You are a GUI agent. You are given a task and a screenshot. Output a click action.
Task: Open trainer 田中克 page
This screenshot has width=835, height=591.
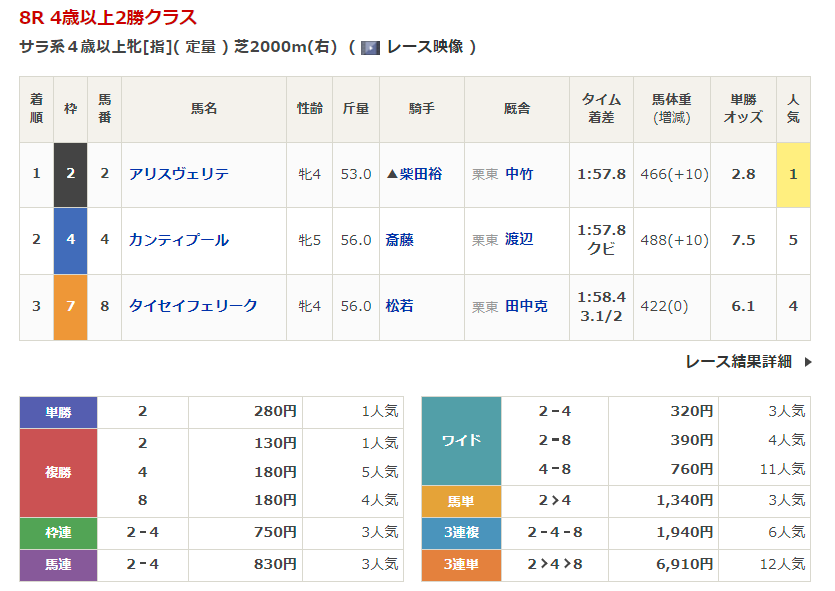click(x=526, y=306)
